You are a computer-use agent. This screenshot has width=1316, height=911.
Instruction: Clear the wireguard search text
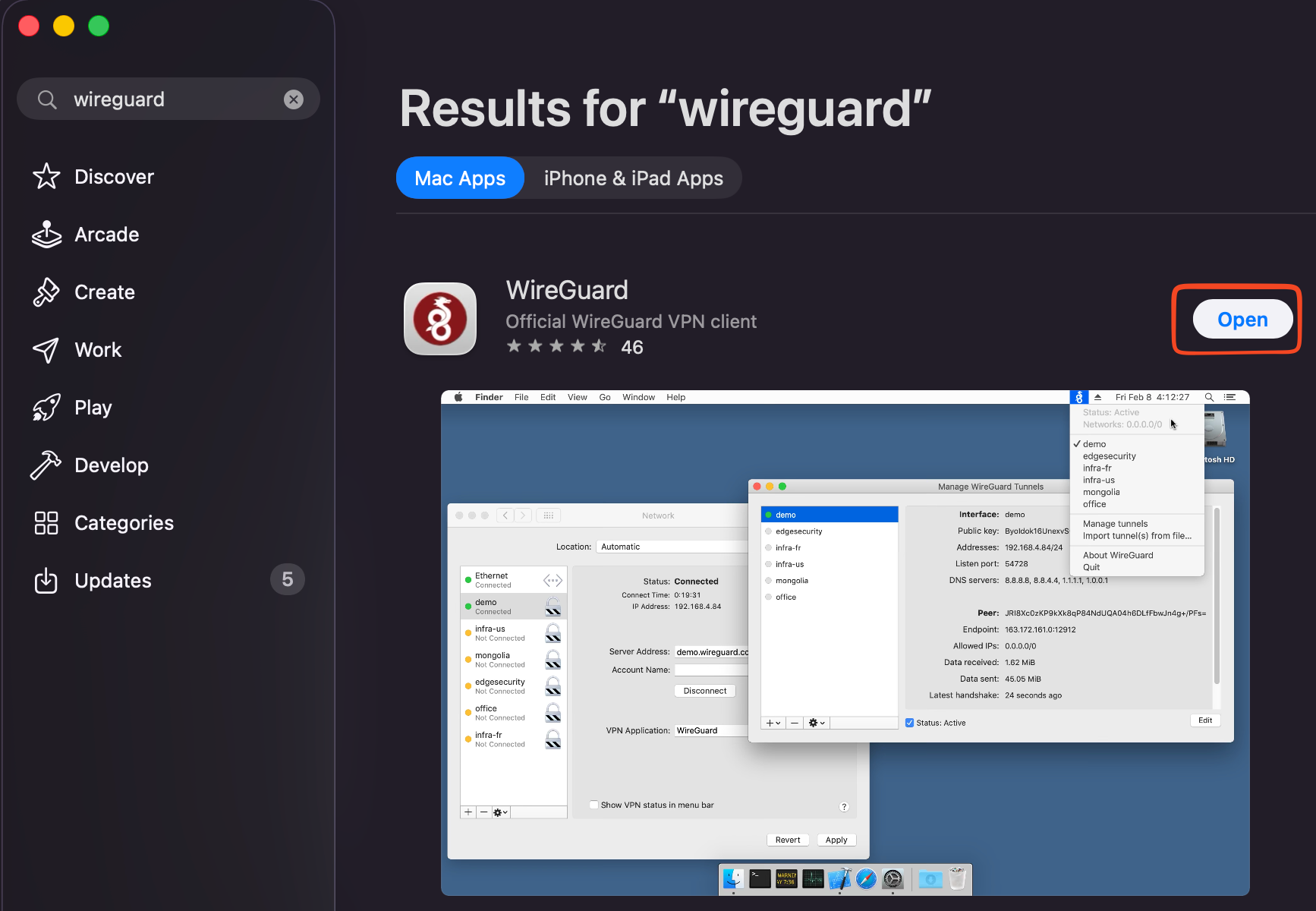coord(294,99)
